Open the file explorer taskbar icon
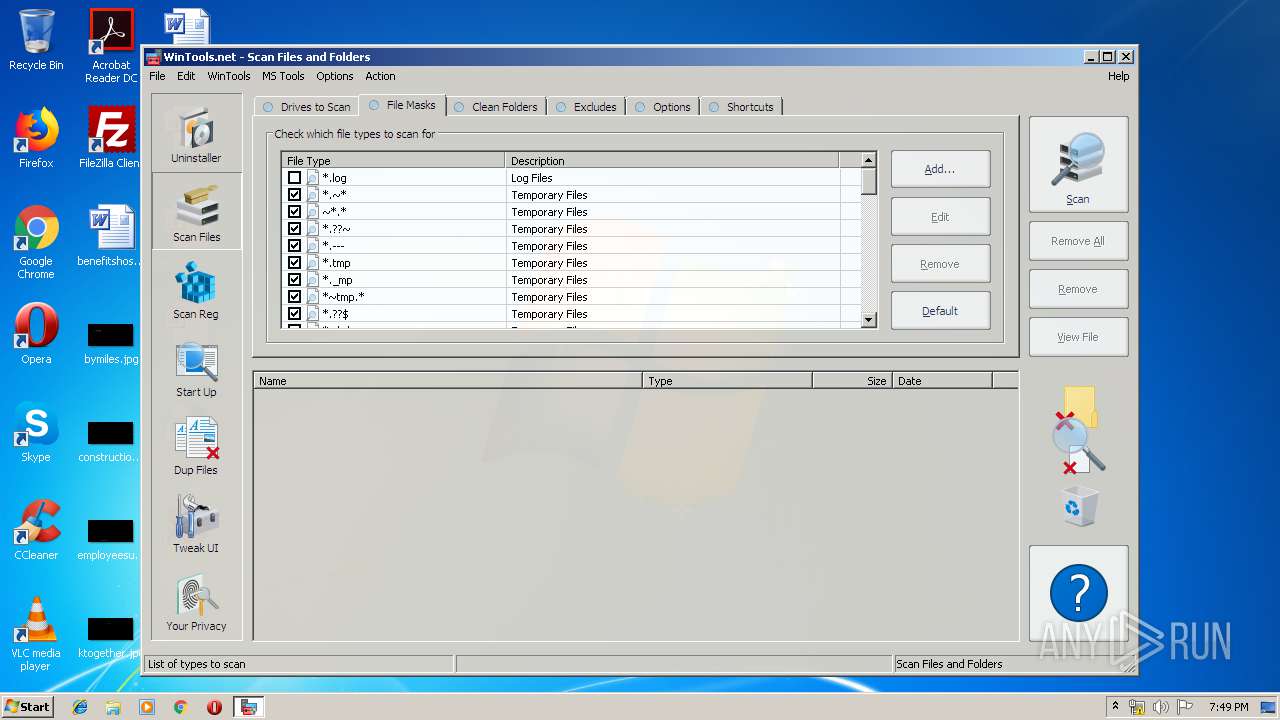This screenshot has height=720, width=1280. pos(113,707)
